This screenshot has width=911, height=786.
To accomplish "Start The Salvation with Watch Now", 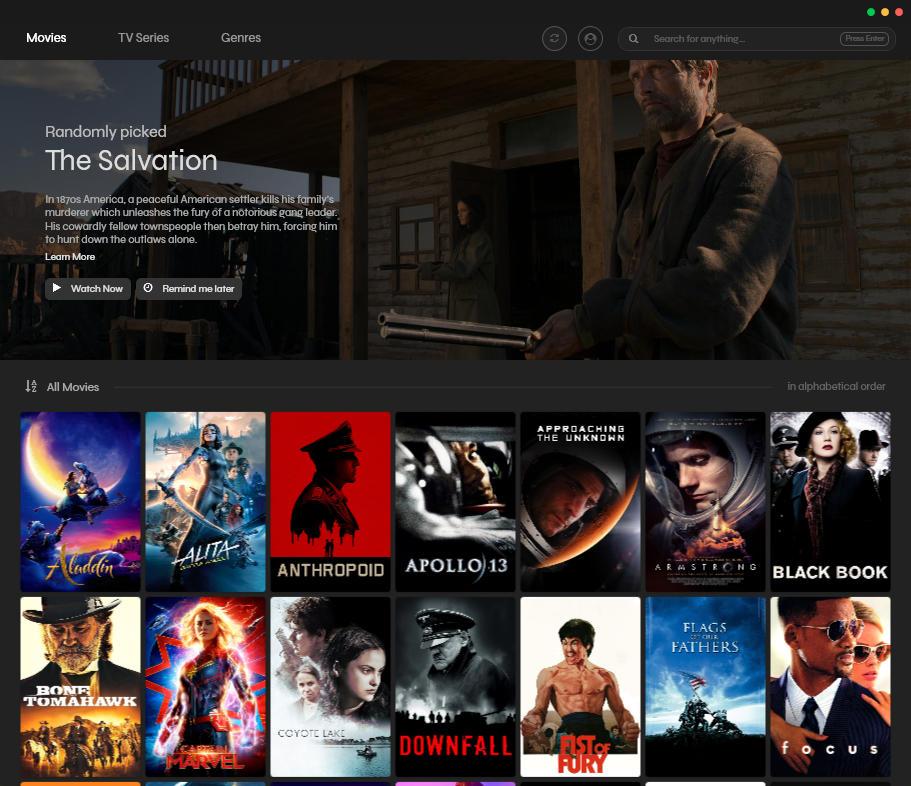I will pyautogui.click(x=88, y=289).
